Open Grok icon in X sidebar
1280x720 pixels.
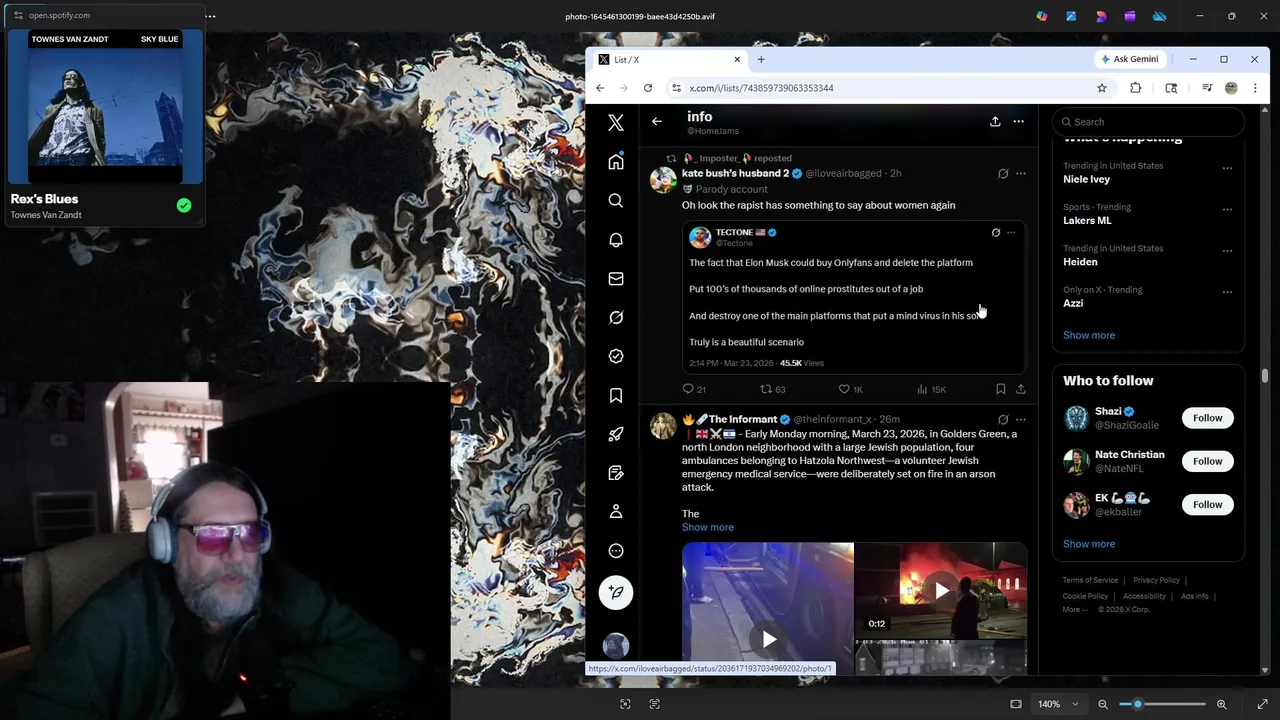pyautogui.click(x=616, y=318)
